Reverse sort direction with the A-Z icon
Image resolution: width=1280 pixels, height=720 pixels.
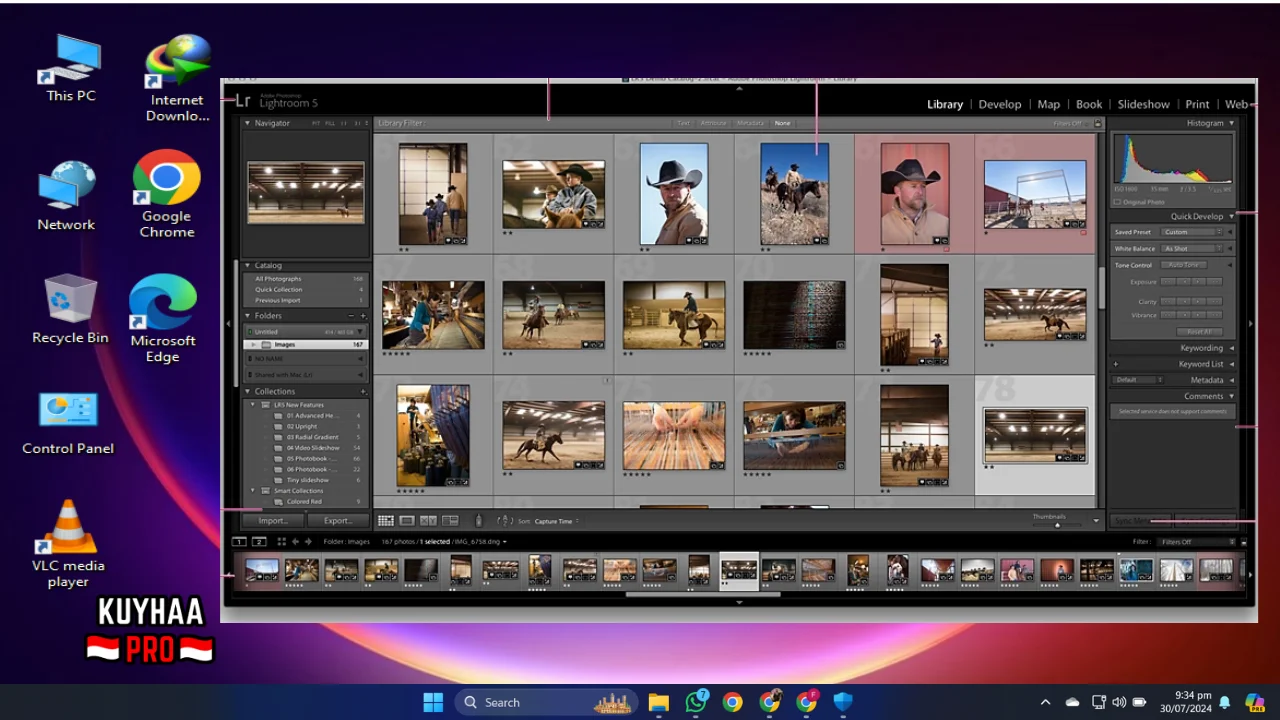point(506,521)
